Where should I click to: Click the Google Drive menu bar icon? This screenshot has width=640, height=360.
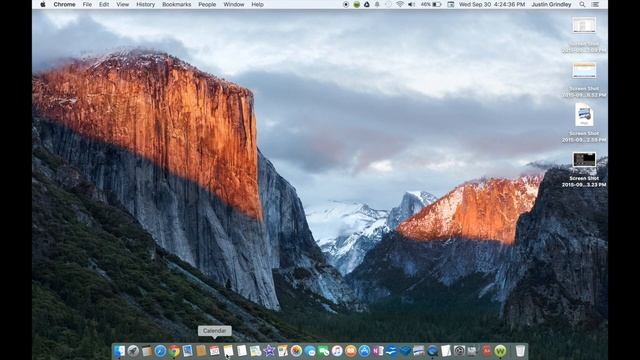[x=367, y=4]
